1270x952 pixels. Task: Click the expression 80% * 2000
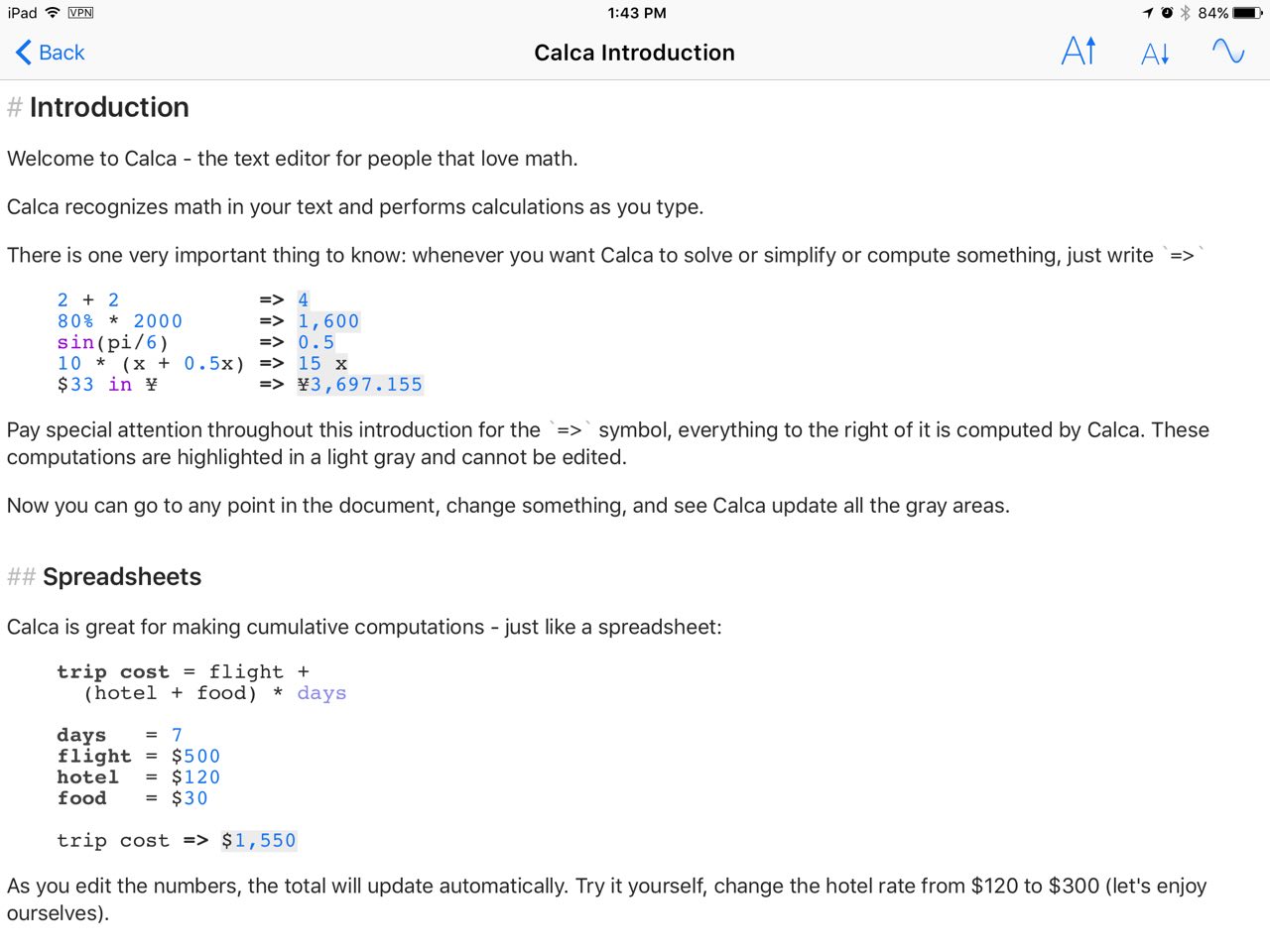(120, 321)
